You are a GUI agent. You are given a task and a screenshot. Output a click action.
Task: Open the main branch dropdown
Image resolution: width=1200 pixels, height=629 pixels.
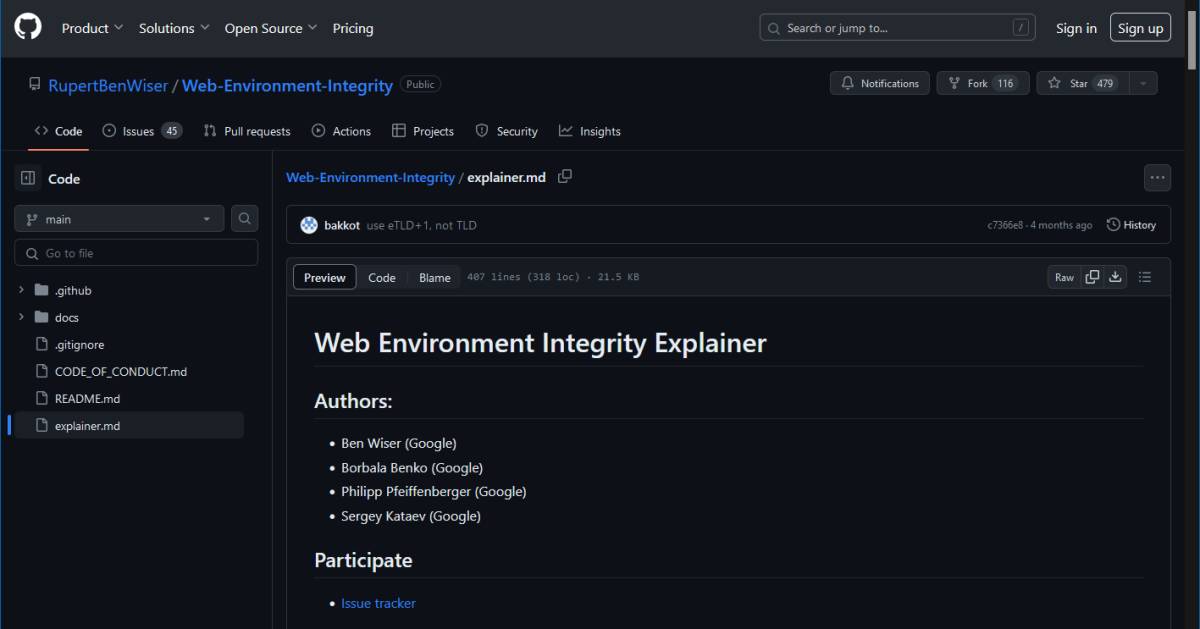[119, 219]
